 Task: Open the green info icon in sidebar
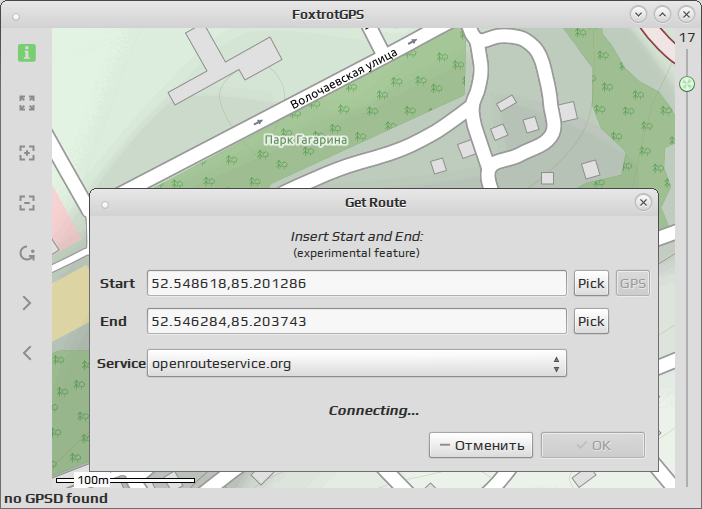(27, 53)
